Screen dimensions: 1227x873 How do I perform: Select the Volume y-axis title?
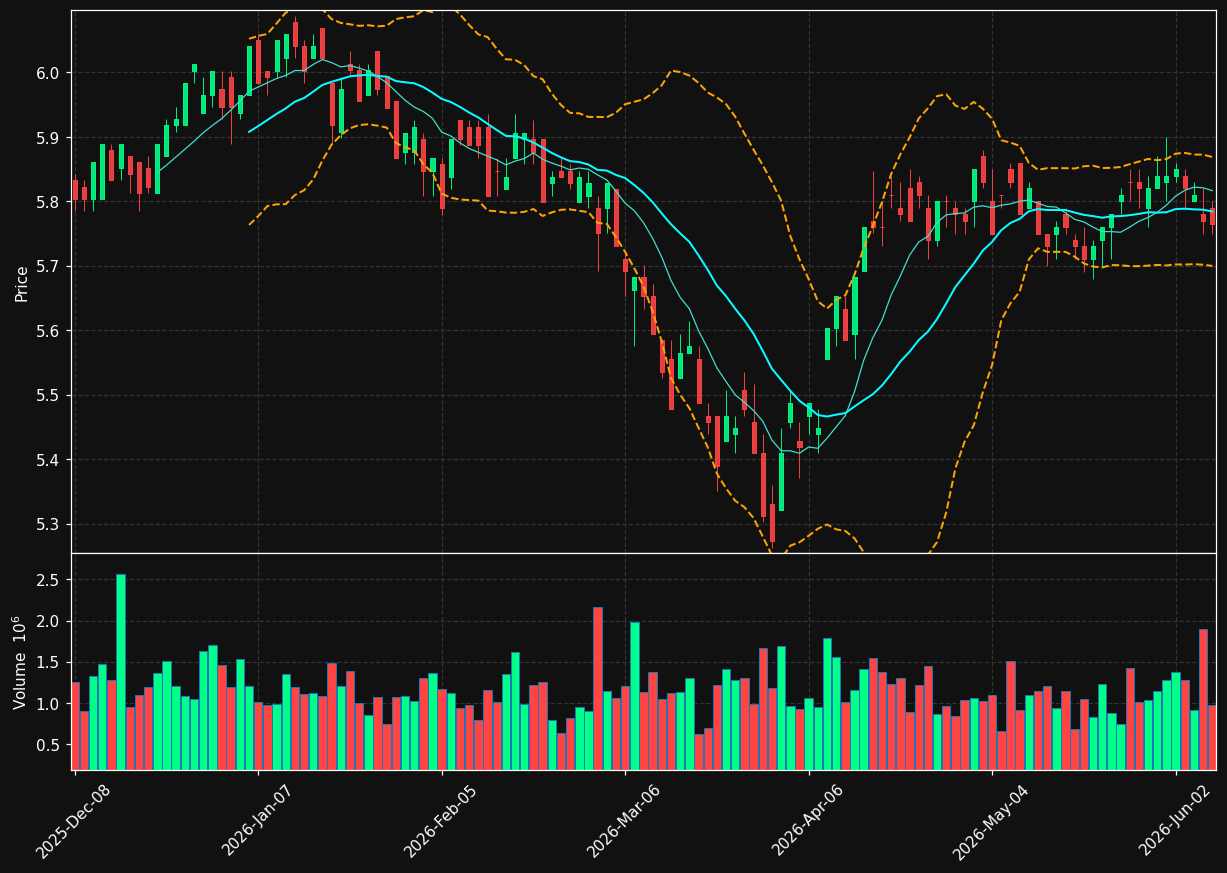[x=21, y=663]
